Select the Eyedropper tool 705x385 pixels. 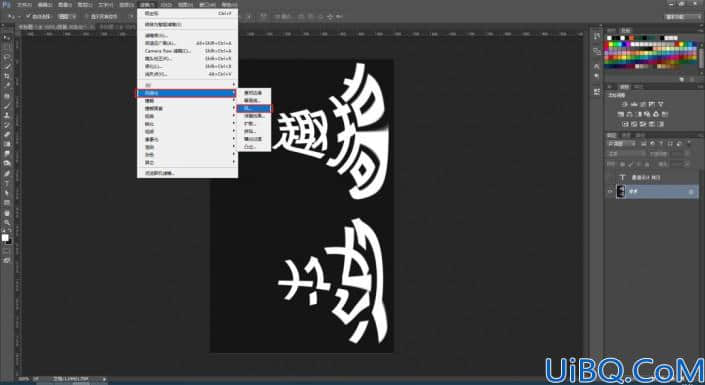[x=7, y=85]
